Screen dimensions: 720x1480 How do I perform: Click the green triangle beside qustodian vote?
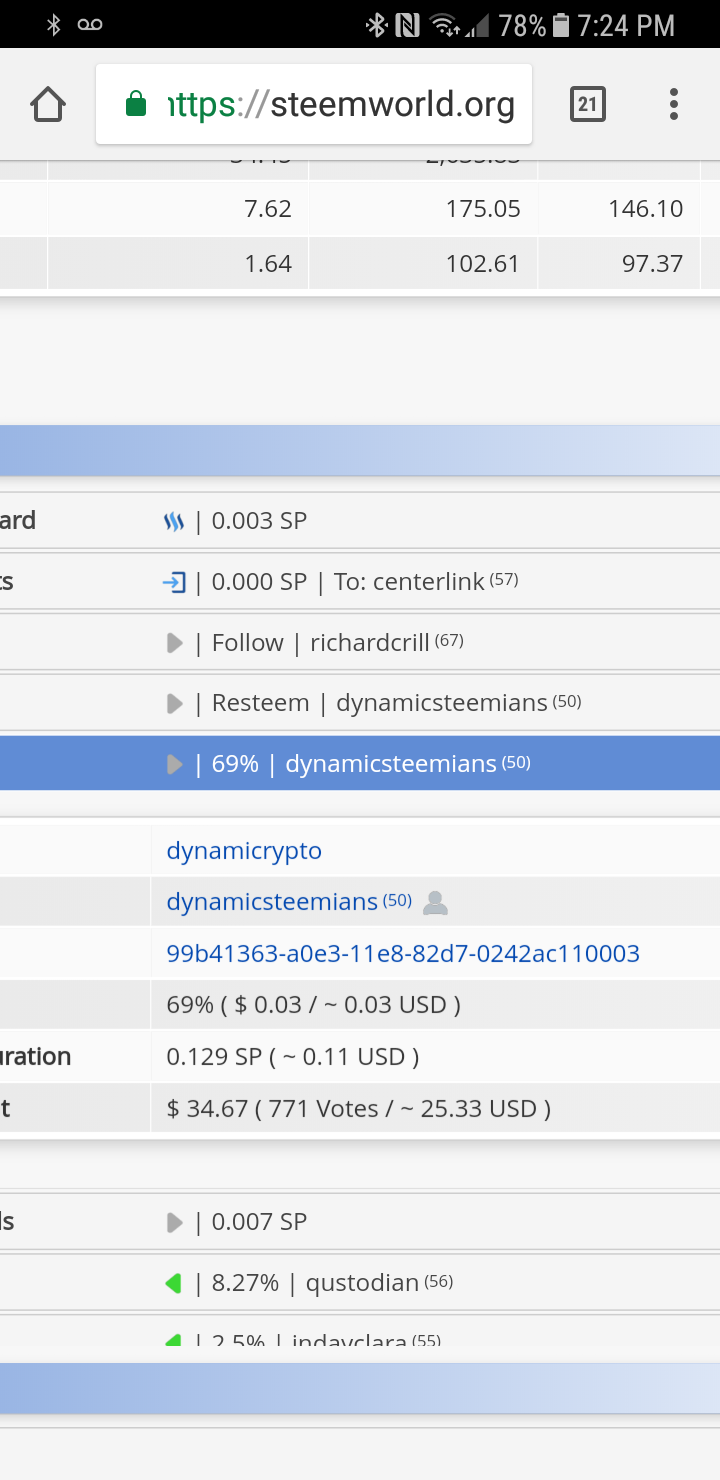click(173, 1283)
